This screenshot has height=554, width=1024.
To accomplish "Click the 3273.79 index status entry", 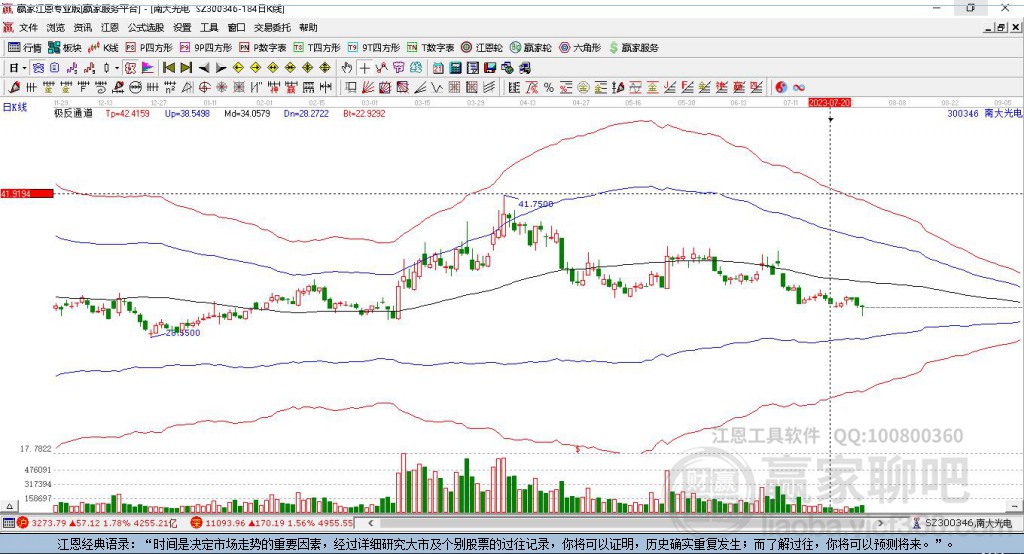I will point(98,523).
